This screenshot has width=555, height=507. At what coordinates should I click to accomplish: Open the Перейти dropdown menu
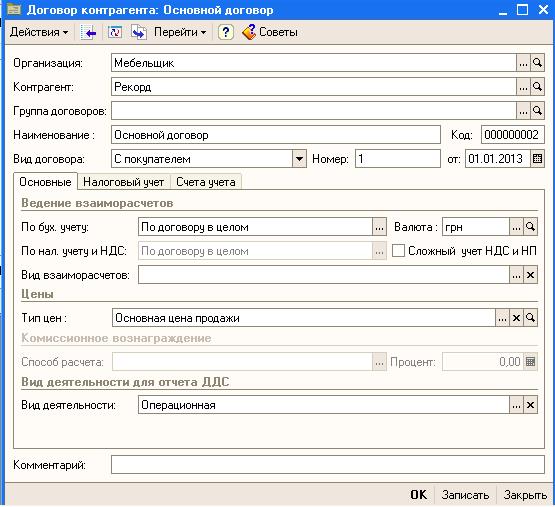coord(180,32)
